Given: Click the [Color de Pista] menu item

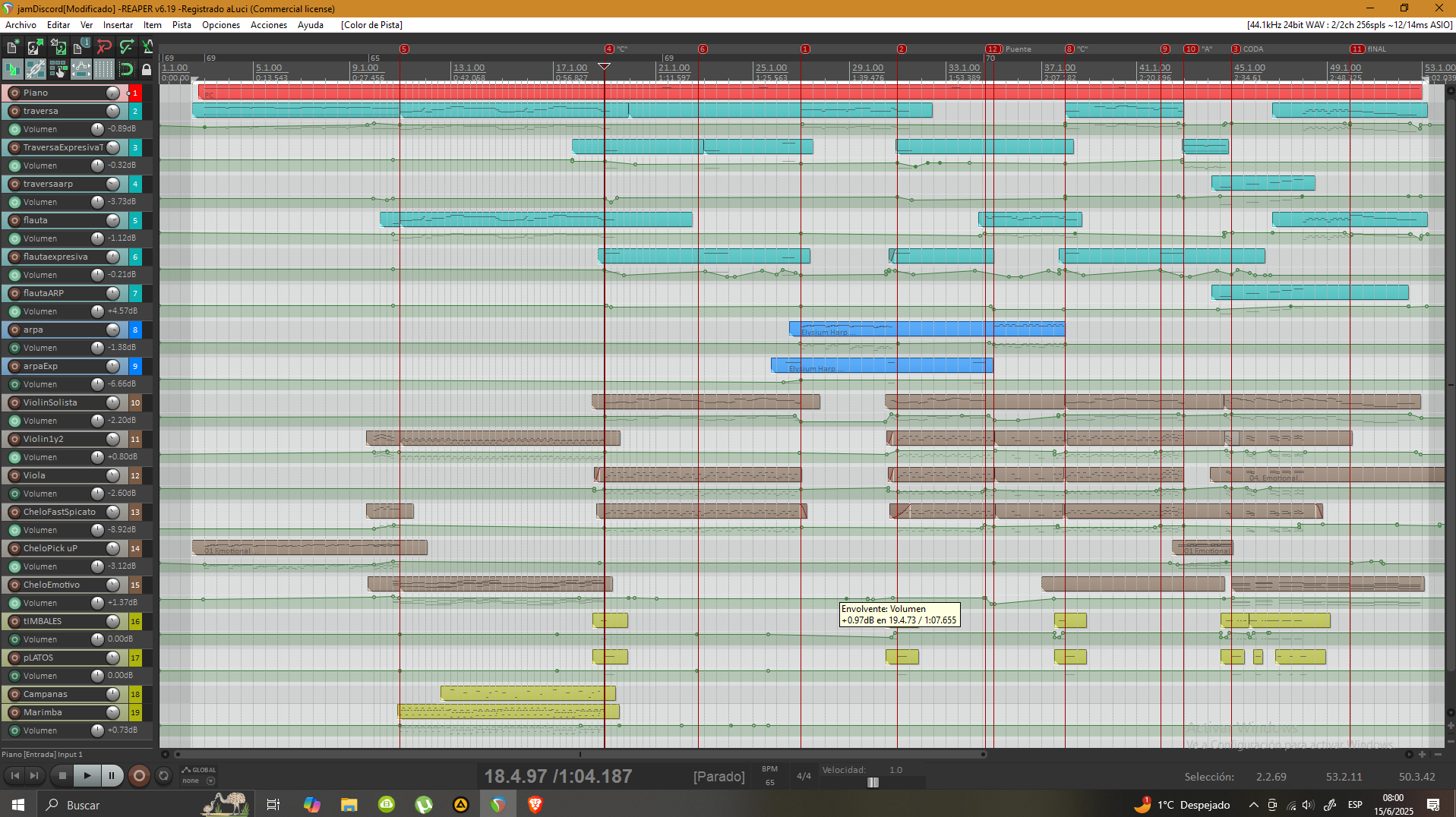Looking at the screenshot, I should (x=371, y=25).
